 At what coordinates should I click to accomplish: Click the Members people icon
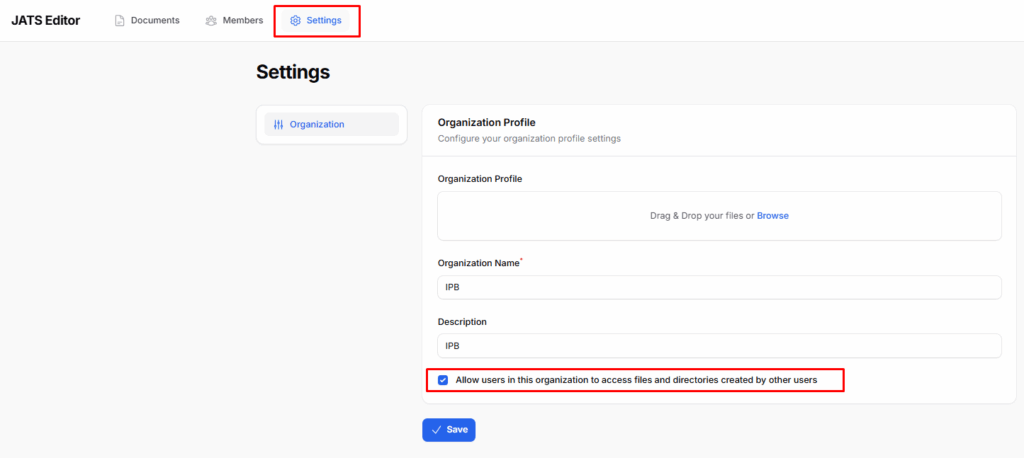(211, 21)
